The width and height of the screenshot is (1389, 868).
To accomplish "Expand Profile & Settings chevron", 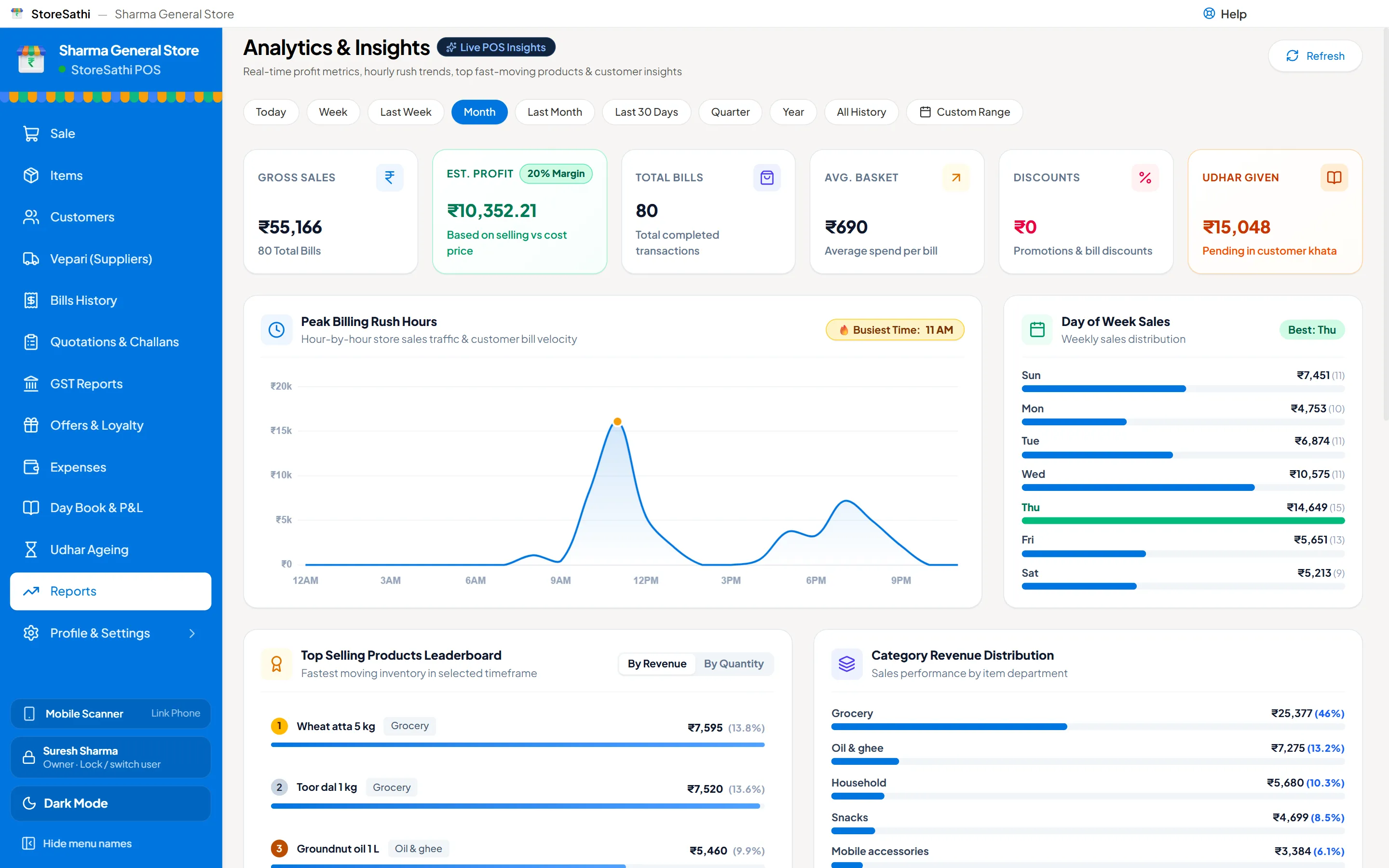I will pyautogui.click(x=192, y=633).
